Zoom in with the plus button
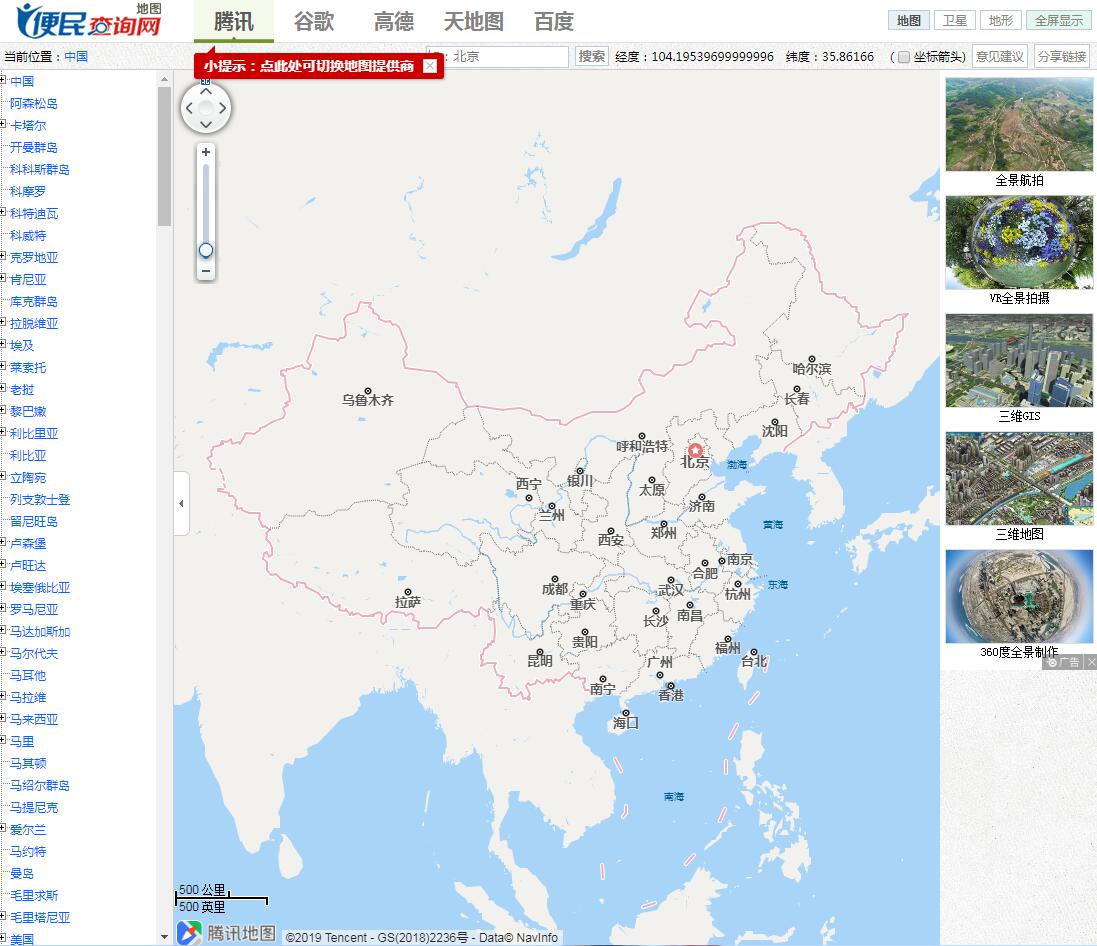Screen dimensions: 1097x946 (206, 152)
